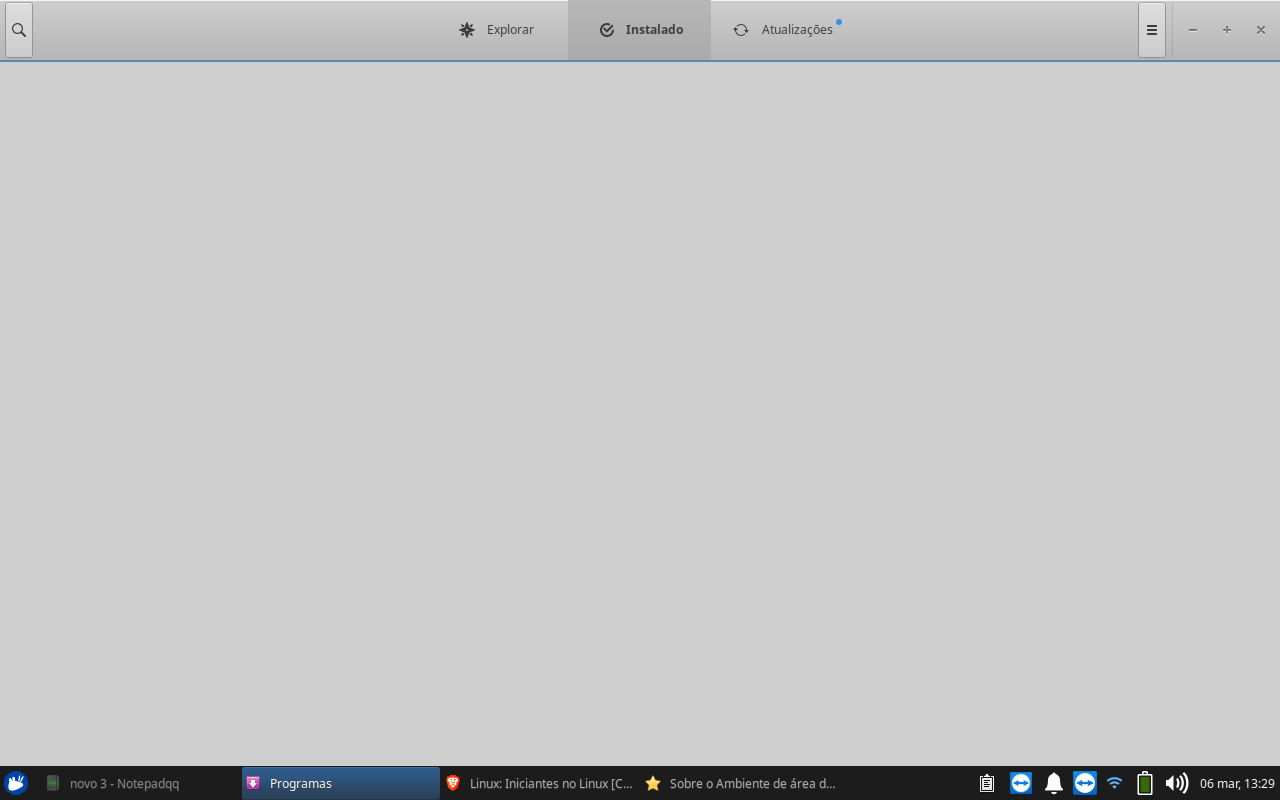Image resolution: width=1280 pixels, height=800 pixels.
Task: Click the Programas taskbar button
Action: click(340, 783)
